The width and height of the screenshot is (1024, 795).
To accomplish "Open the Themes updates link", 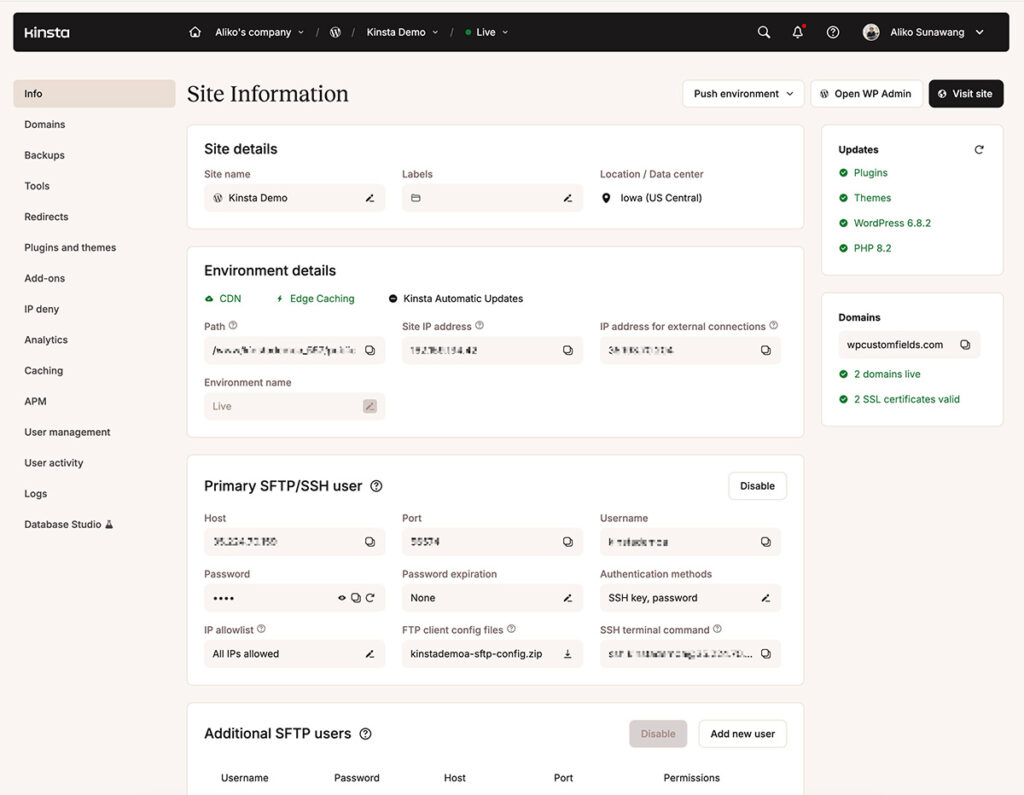I will point(872,197).
